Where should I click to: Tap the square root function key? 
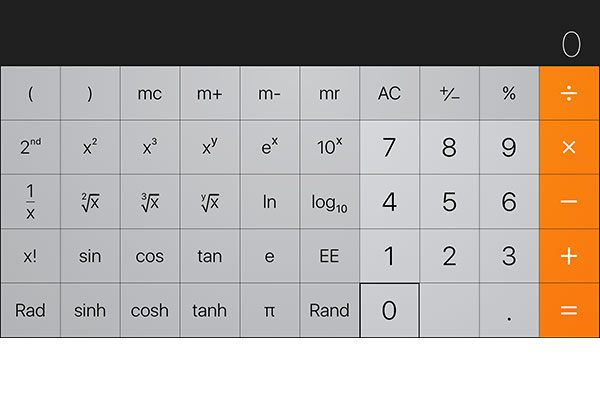point(90,202)
